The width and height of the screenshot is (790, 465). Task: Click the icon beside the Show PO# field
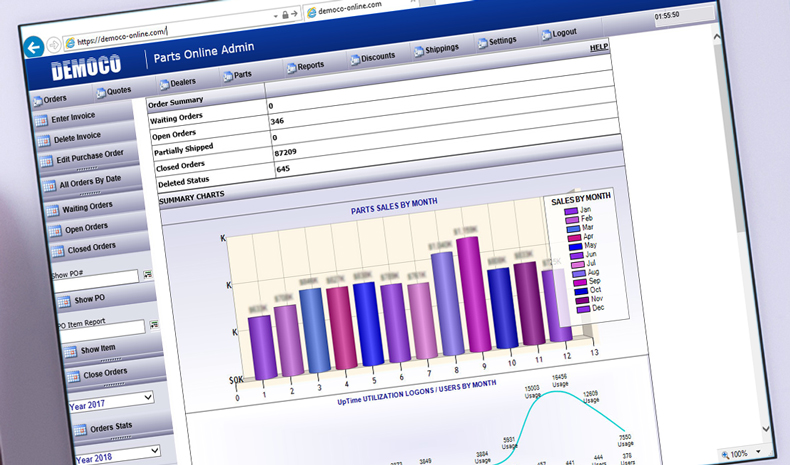[147, 273]
